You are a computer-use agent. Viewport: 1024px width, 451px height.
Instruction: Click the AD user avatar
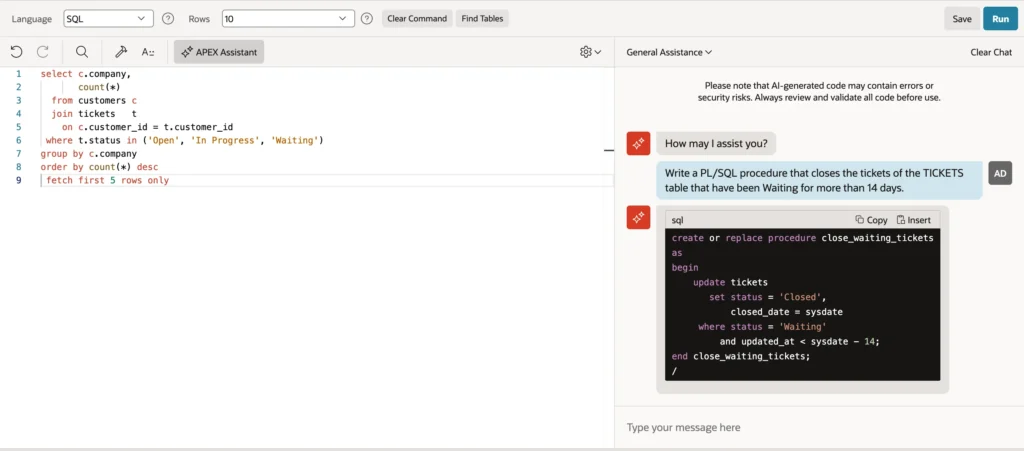[1000, 173]
